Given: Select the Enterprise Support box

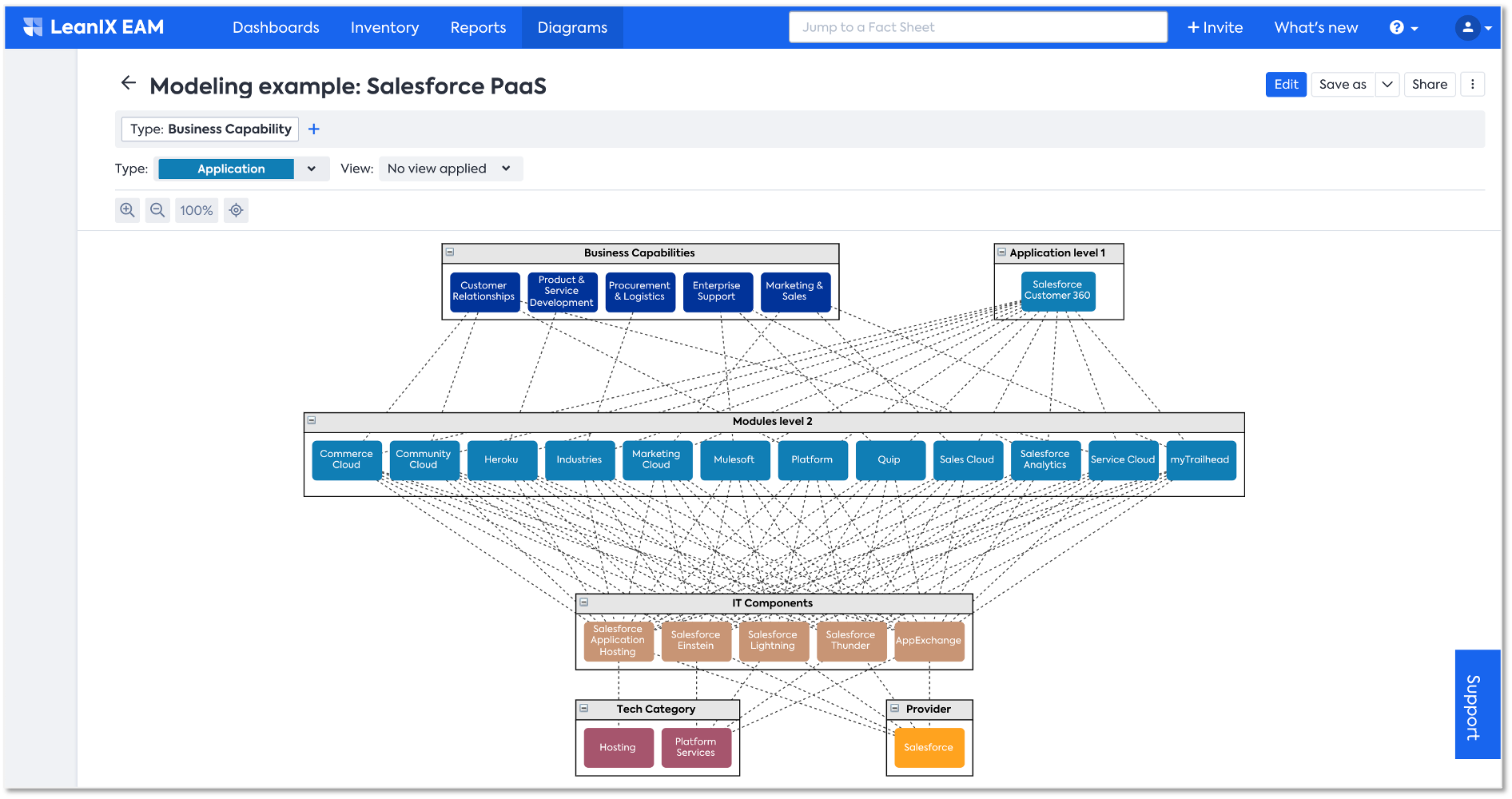Looking at the screenshot, I should (717, 292).
